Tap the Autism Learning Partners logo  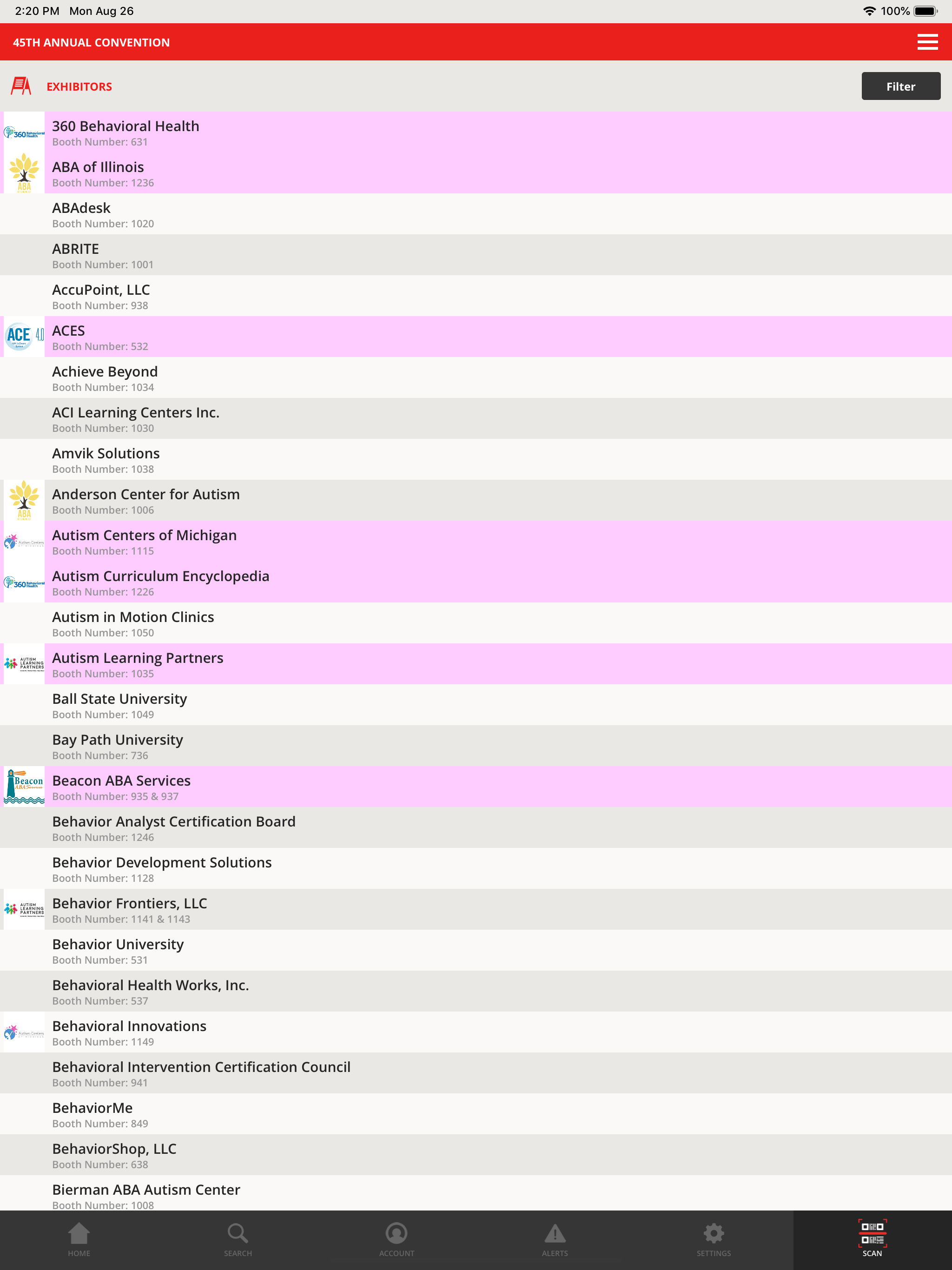tap(24, 664)
